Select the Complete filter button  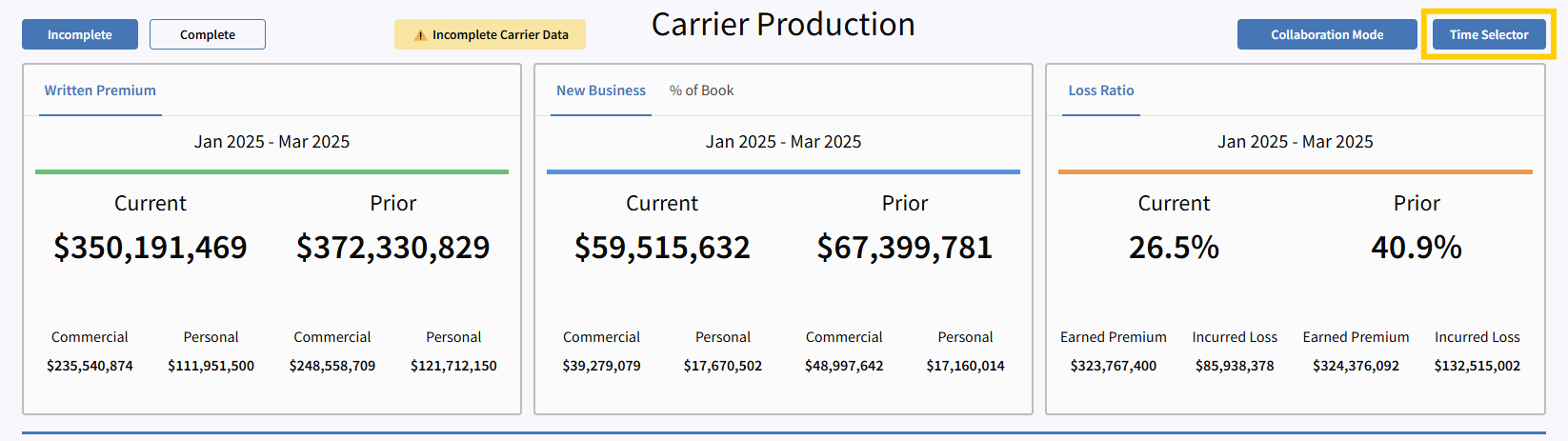(208, 34)
